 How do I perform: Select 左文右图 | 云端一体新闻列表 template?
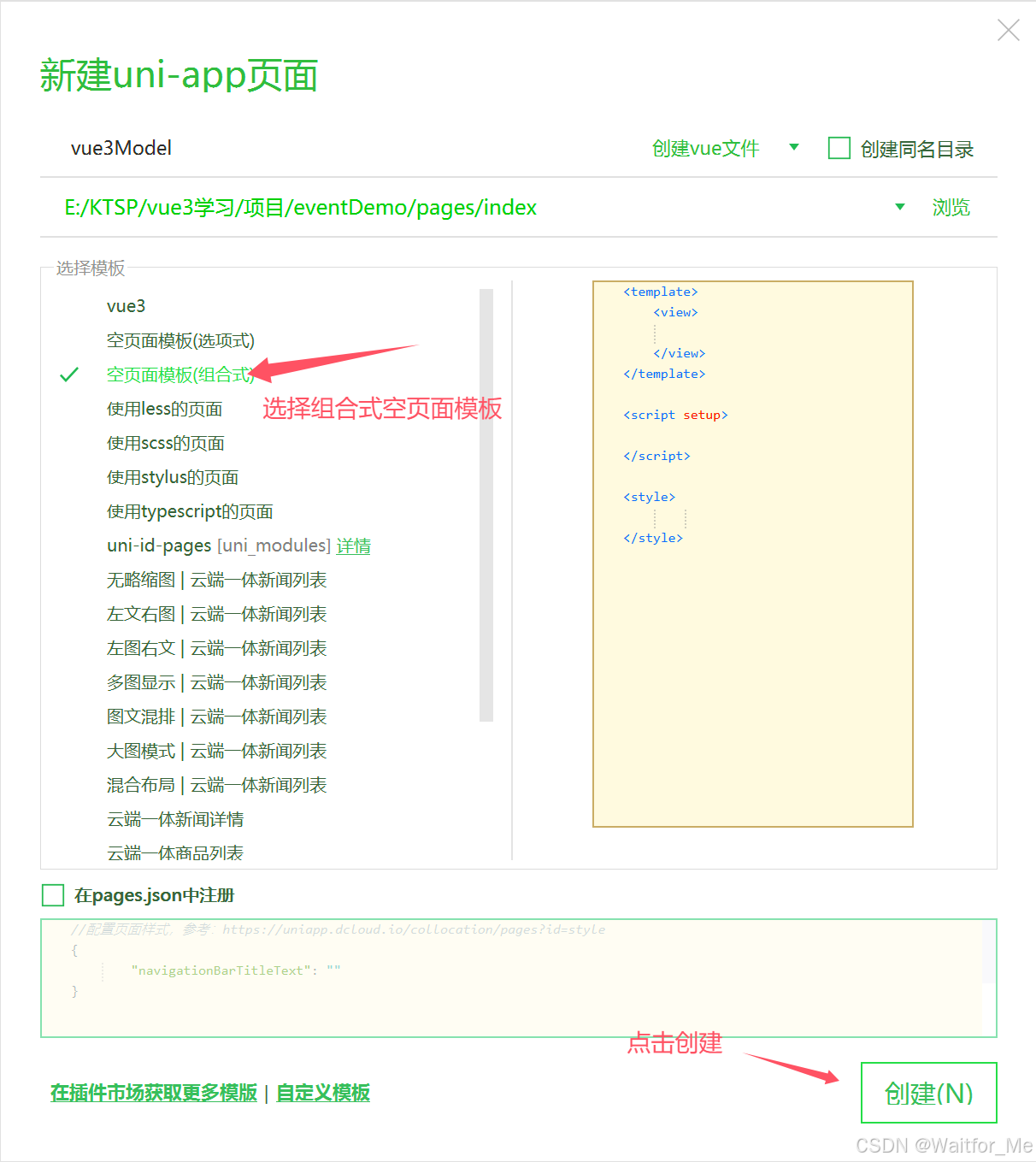(x=216, y=614)
